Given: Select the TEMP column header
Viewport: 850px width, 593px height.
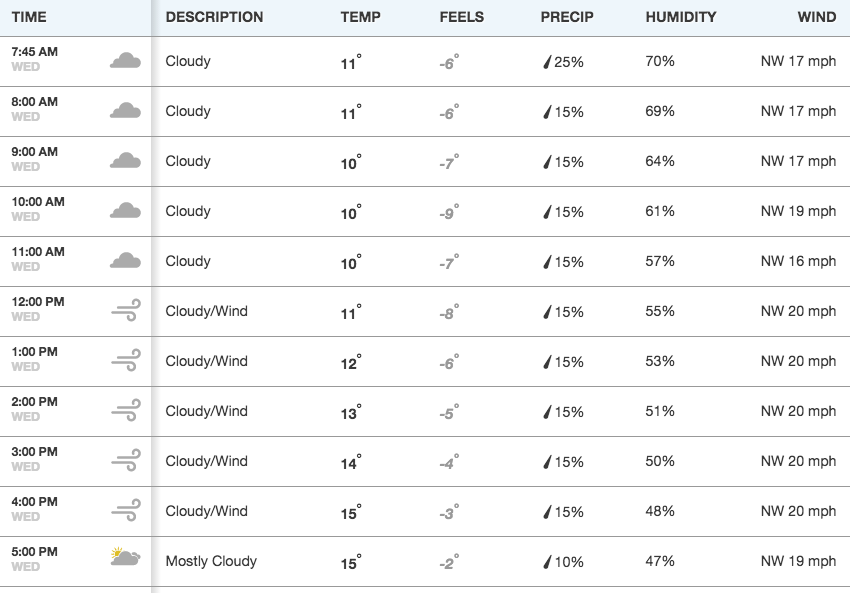Looking at the screenshot, I should coord(360,17).
